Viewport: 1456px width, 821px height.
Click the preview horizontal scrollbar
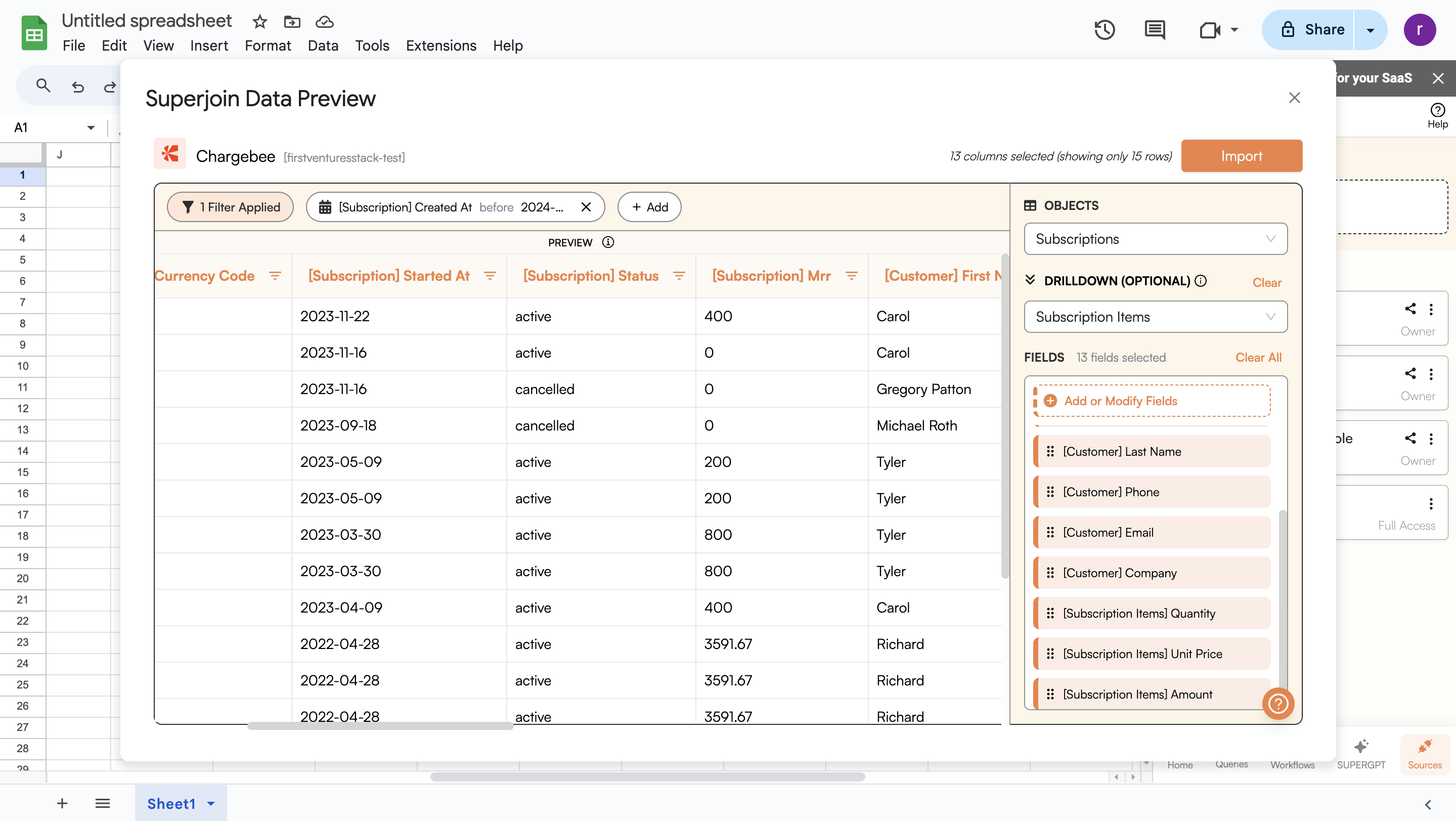(x=380, y=725)
